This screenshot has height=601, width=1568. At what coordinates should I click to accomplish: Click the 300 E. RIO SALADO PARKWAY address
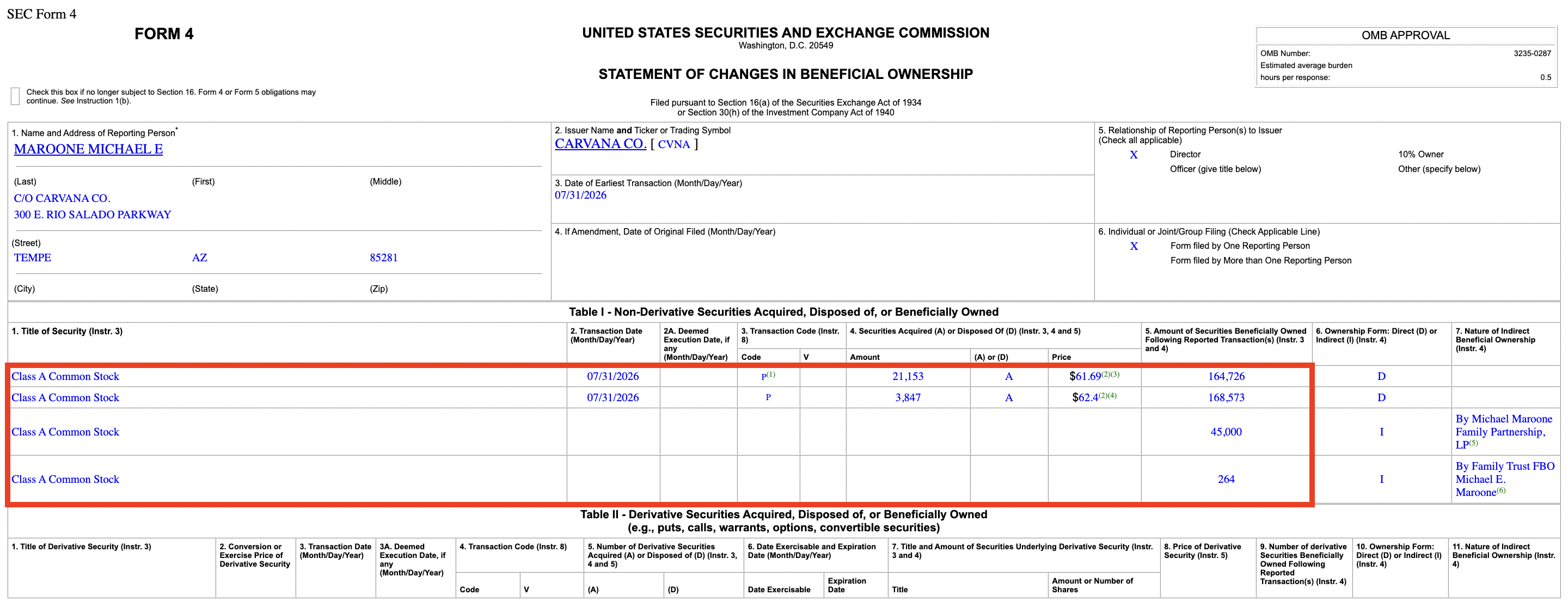tap(93, 214)
